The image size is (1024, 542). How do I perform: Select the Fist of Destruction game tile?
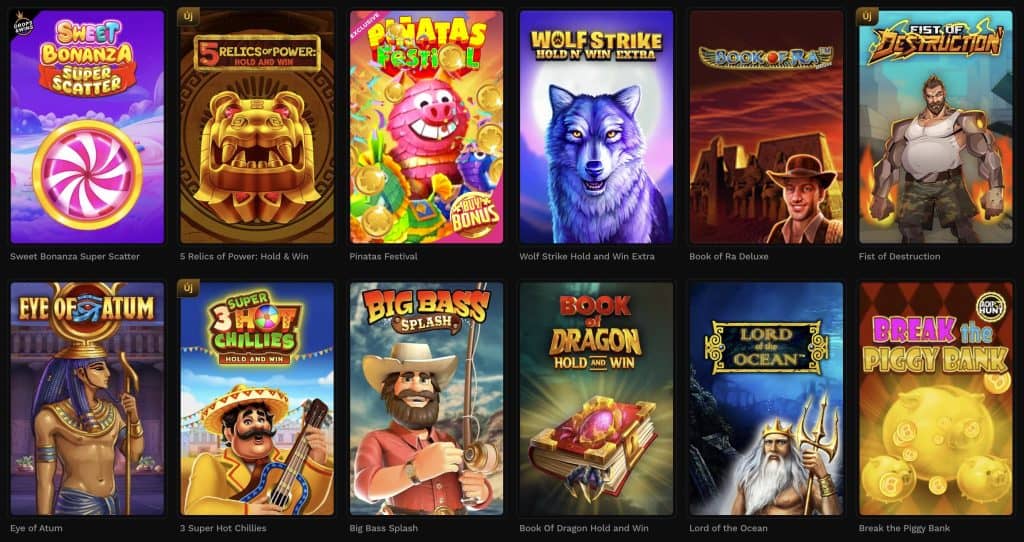(x=936, y=127)
